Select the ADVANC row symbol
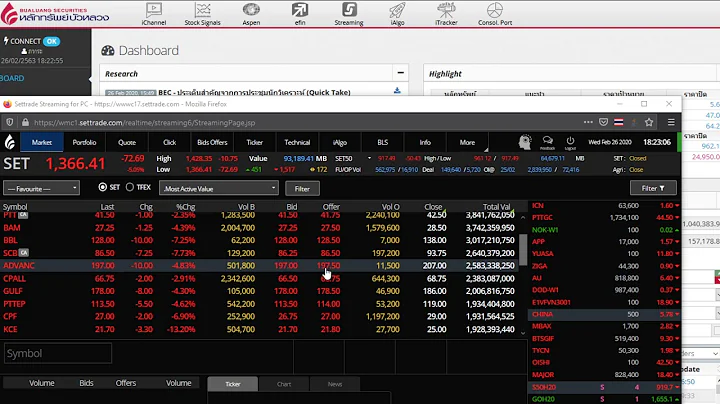Image resolution: width=720 pixels, height=404 pixels. tap(19, 265)
